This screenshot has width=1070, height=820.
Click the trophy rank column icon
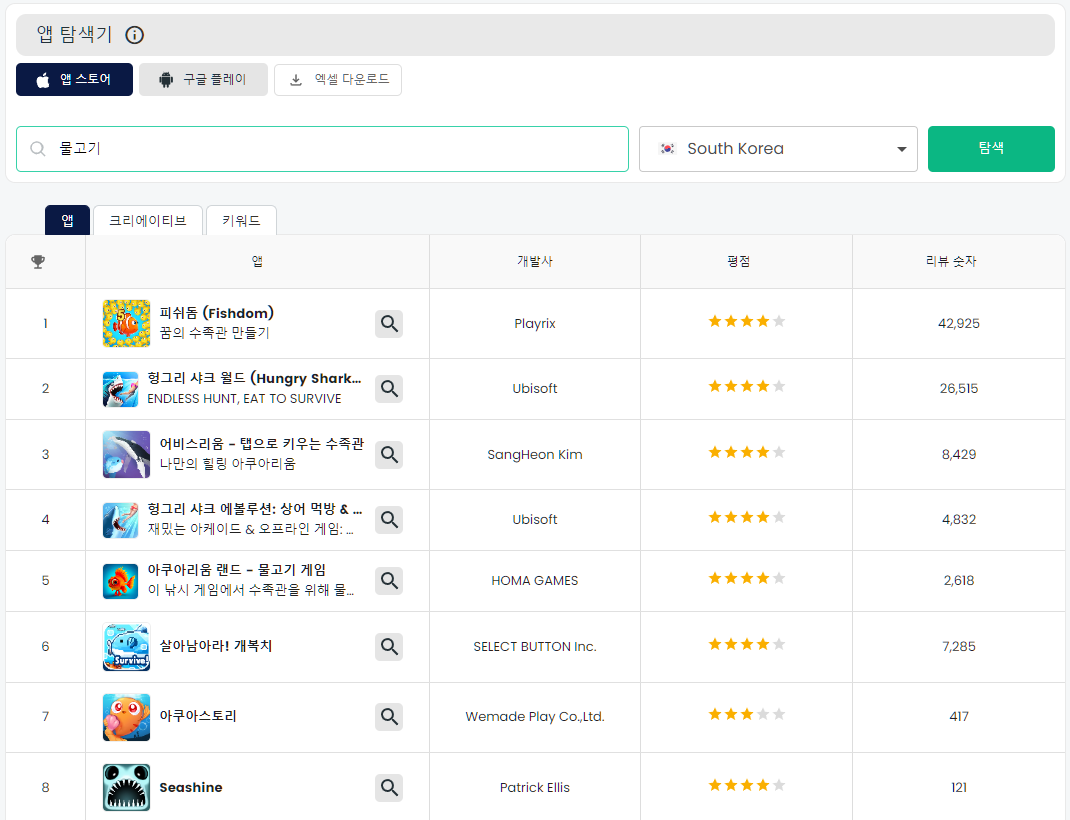pos(38,261)
